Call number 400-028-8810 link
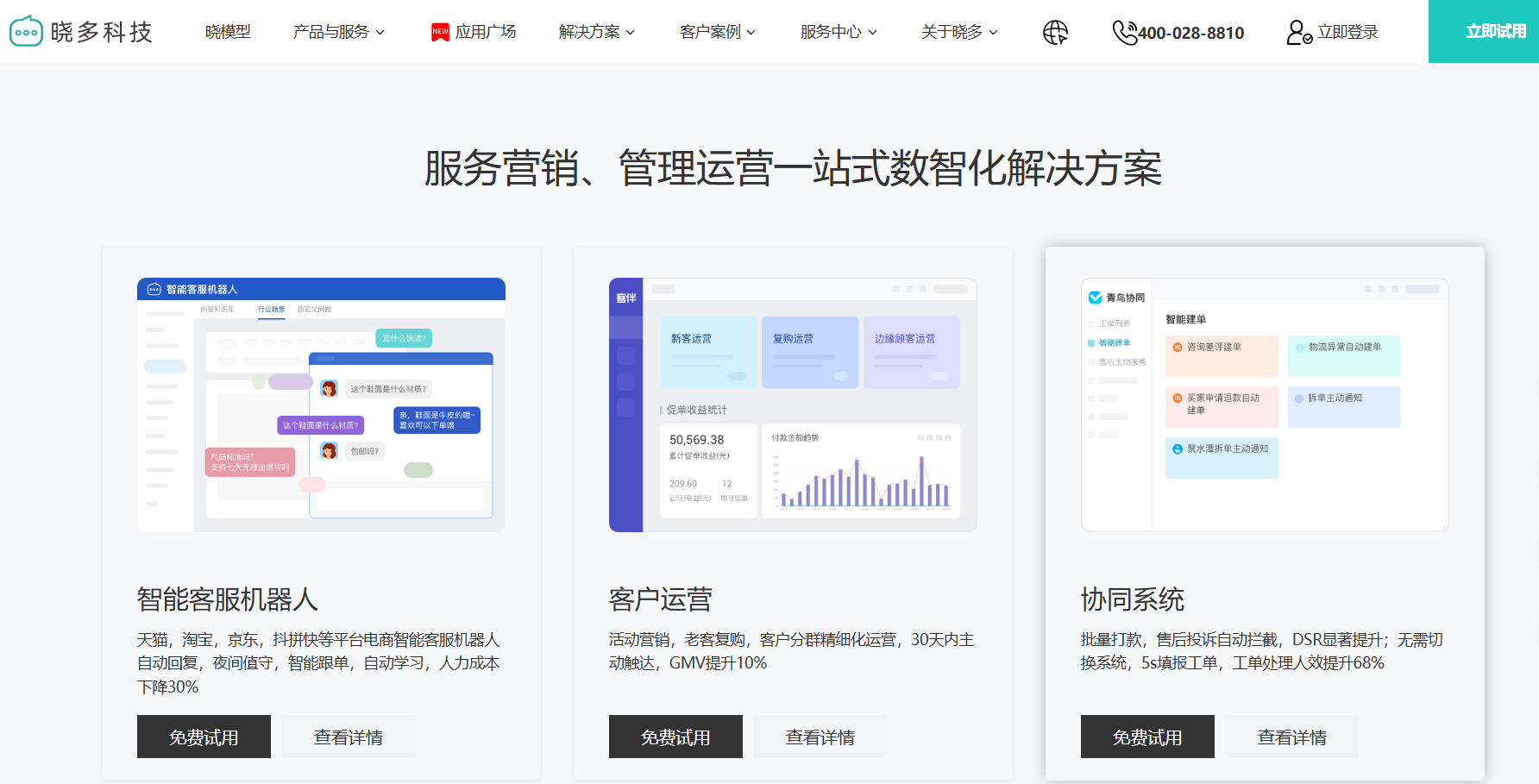This screenshot has height=784, width=1539. (1190, 33)
